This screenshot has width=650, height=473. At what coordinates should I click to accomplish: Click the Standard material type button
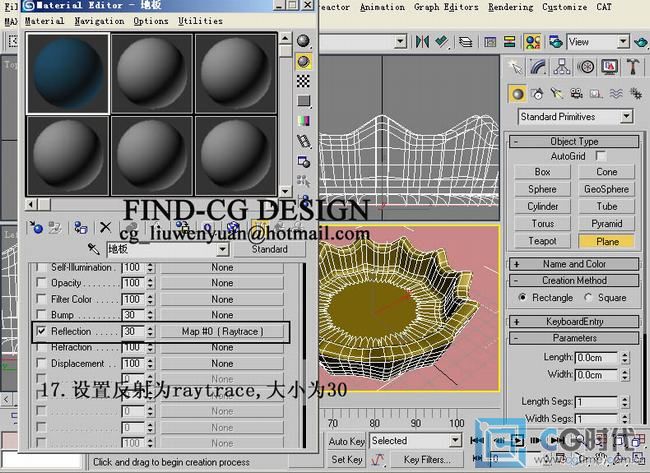coord(269,249)
